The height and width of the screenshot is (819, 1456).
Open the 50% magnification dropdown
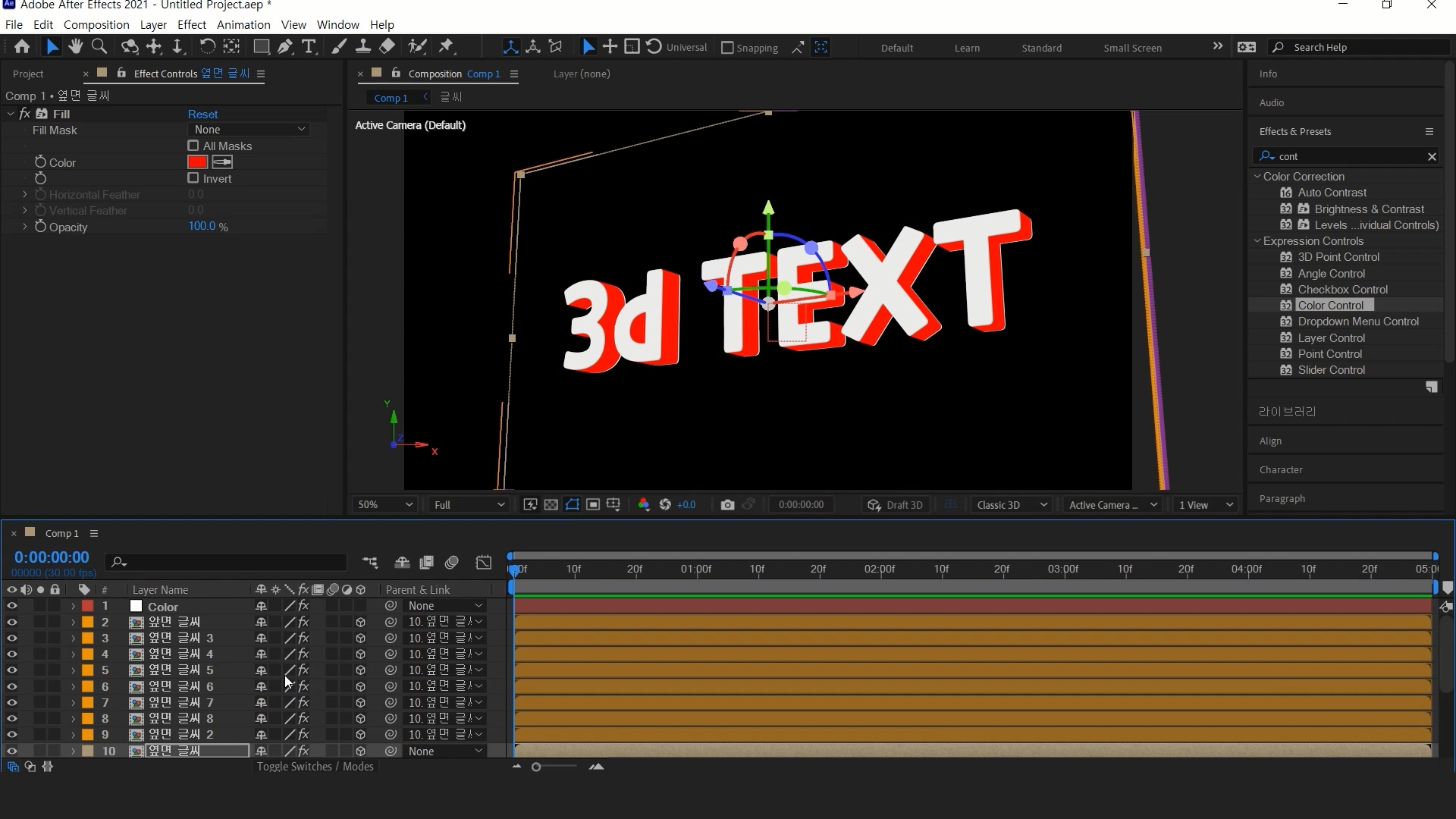(384, 505)
